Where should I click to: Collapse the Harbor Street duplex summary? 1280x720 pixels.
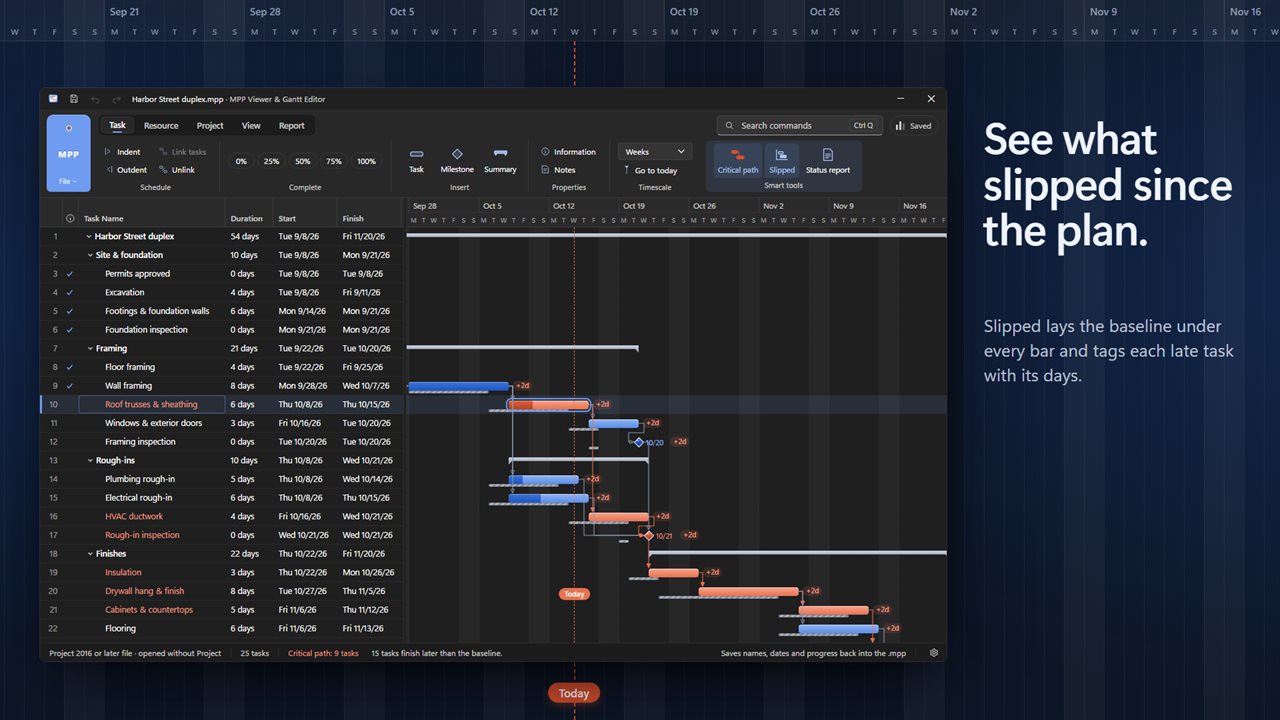click(89, 237)
